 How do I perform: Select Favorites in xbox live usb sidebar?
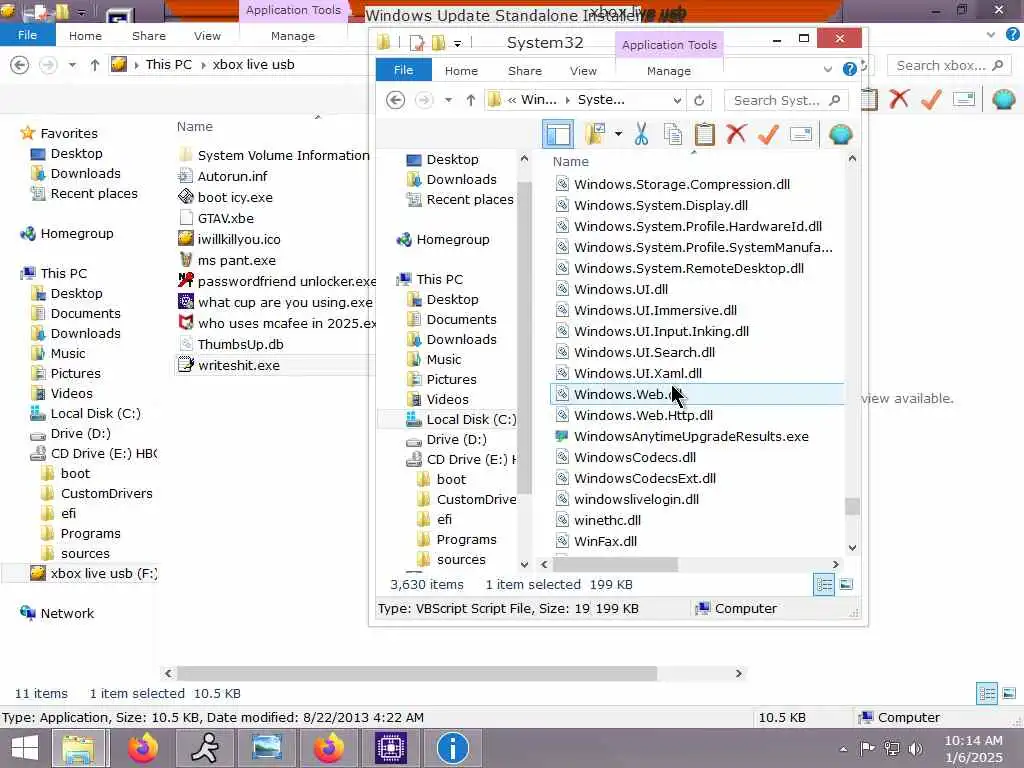click(69, 133)
